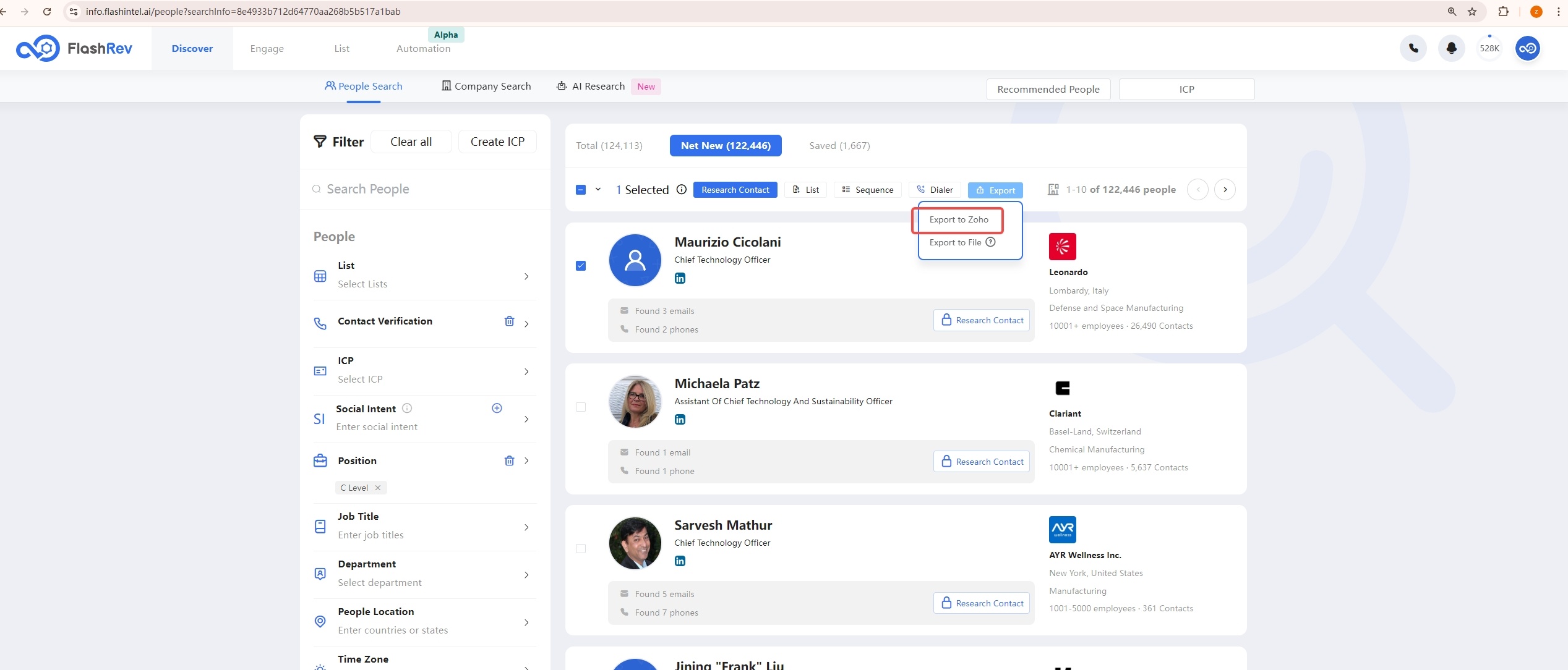Click Create ICP button
Viewport: 1568px width, 670px height.
(497, 142)
